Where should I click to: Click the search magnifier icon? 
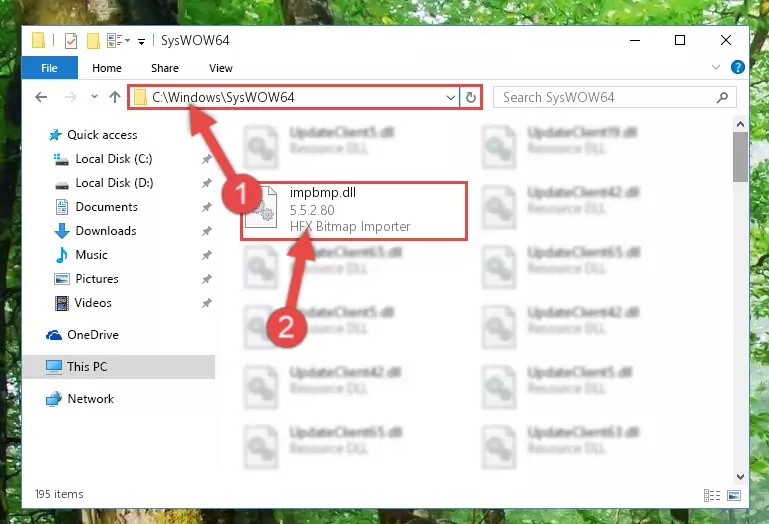722,97
